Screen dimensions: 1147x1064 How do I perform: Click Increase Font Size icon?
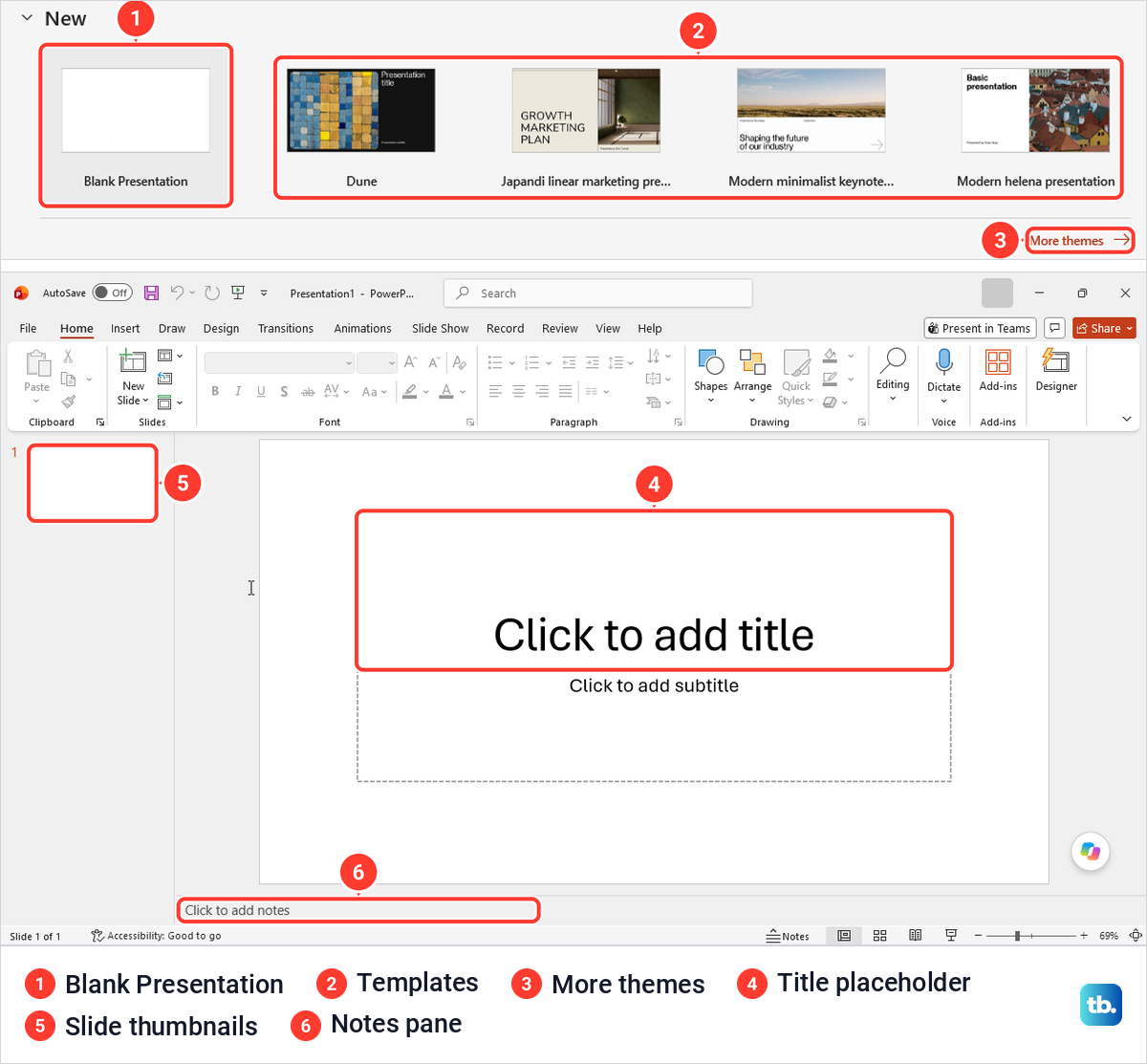click(410, 362)
